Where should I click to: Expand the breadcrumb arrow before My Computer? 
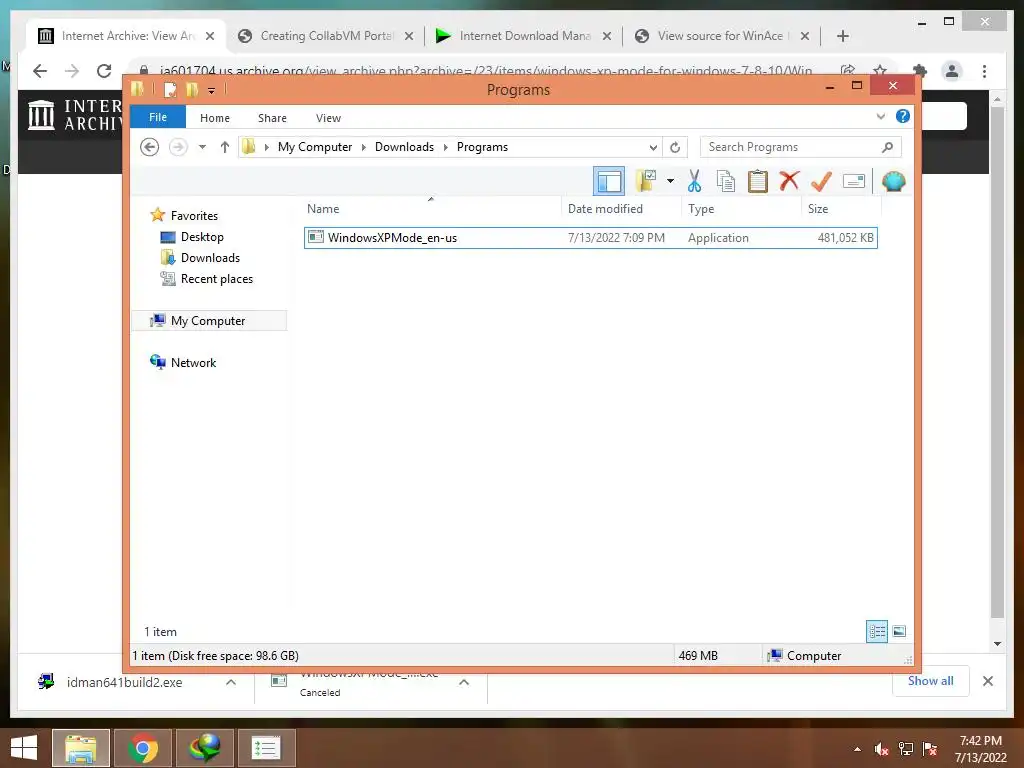266,147
